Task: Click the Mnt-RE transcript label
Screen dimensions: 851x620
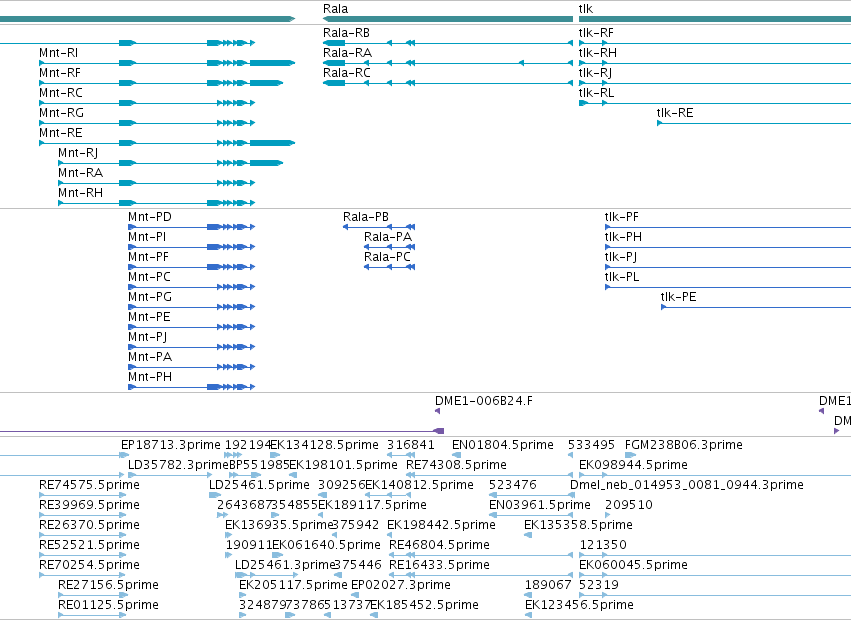Action: (x=61, y=133)
